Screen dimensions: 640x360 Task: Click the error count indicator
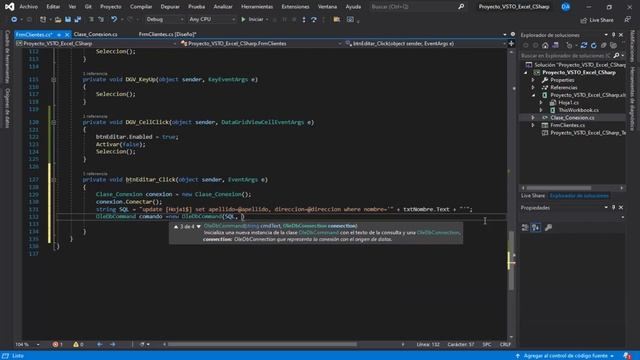click(x=58, y=344)
